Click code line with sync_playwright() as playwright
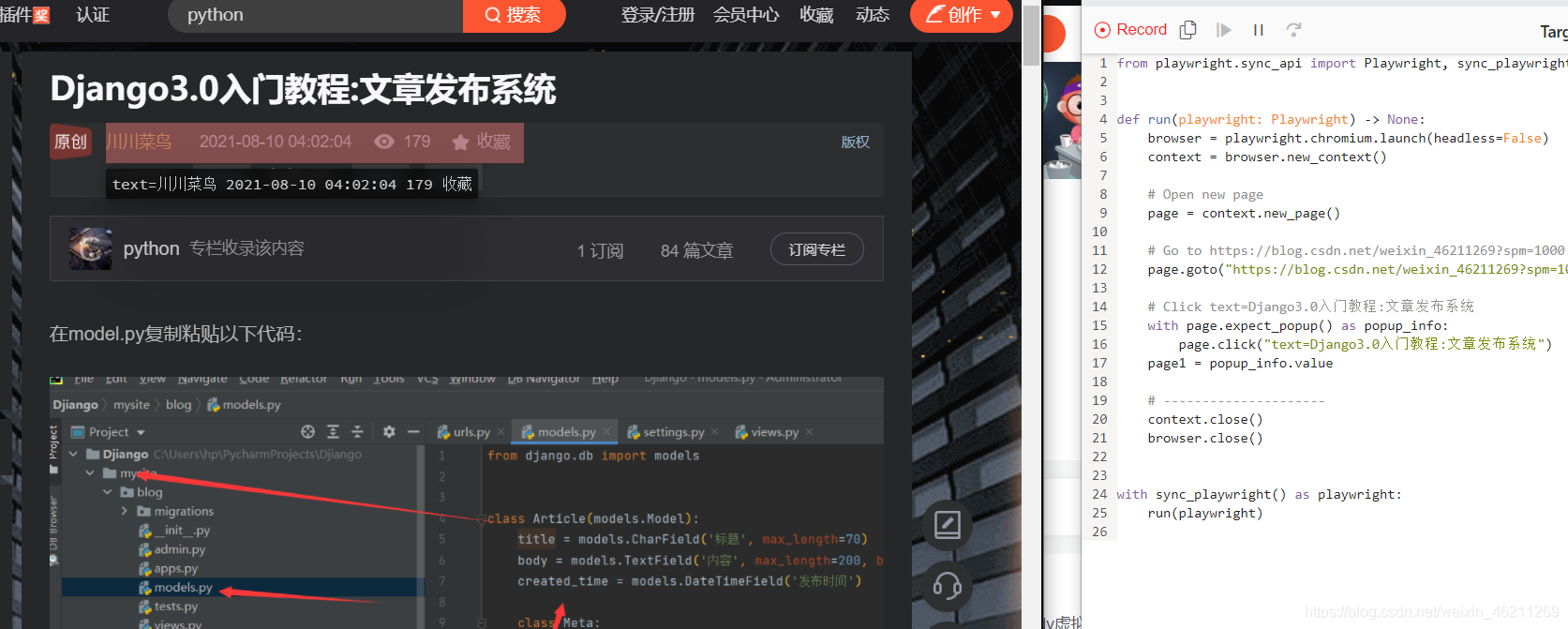 pyautogui.click(x=1259, y=494)
